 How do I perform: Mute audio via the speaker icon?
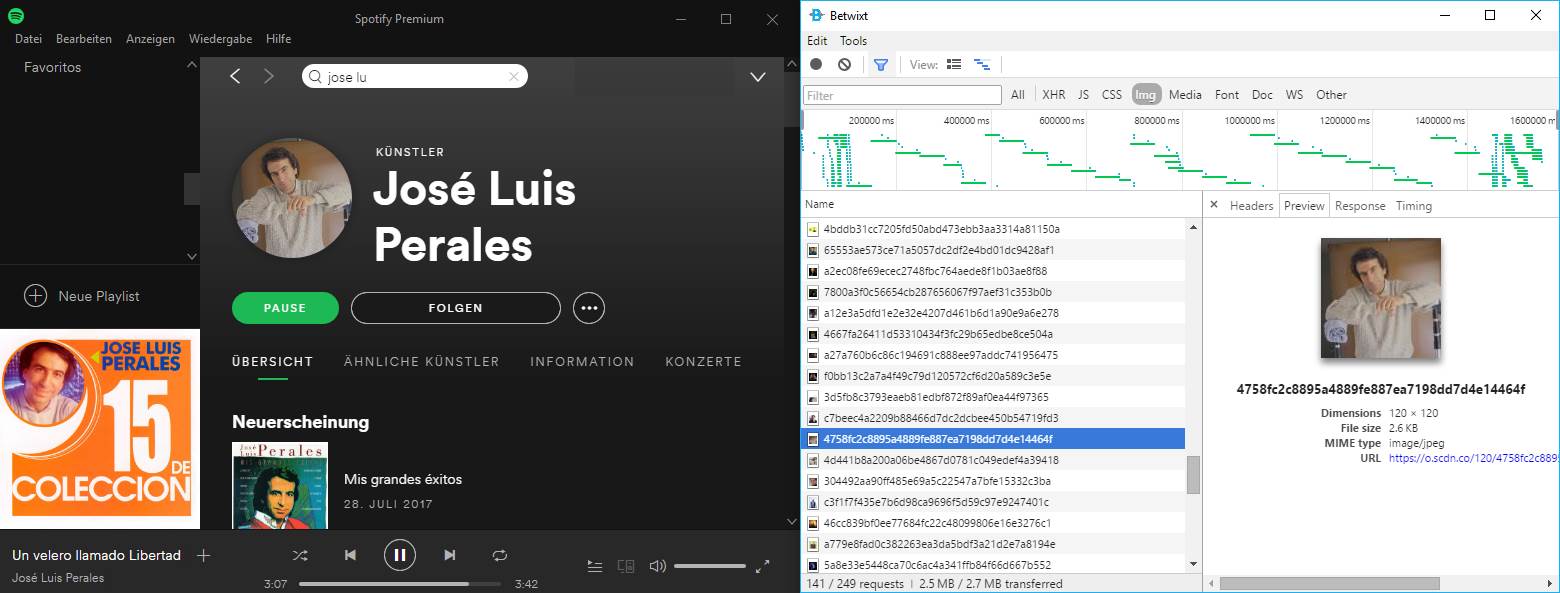click(657, 565)
